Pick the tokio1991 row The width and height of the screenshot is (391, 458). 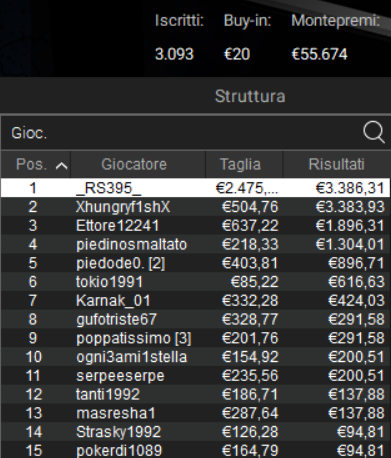click(x=195, y=282)
